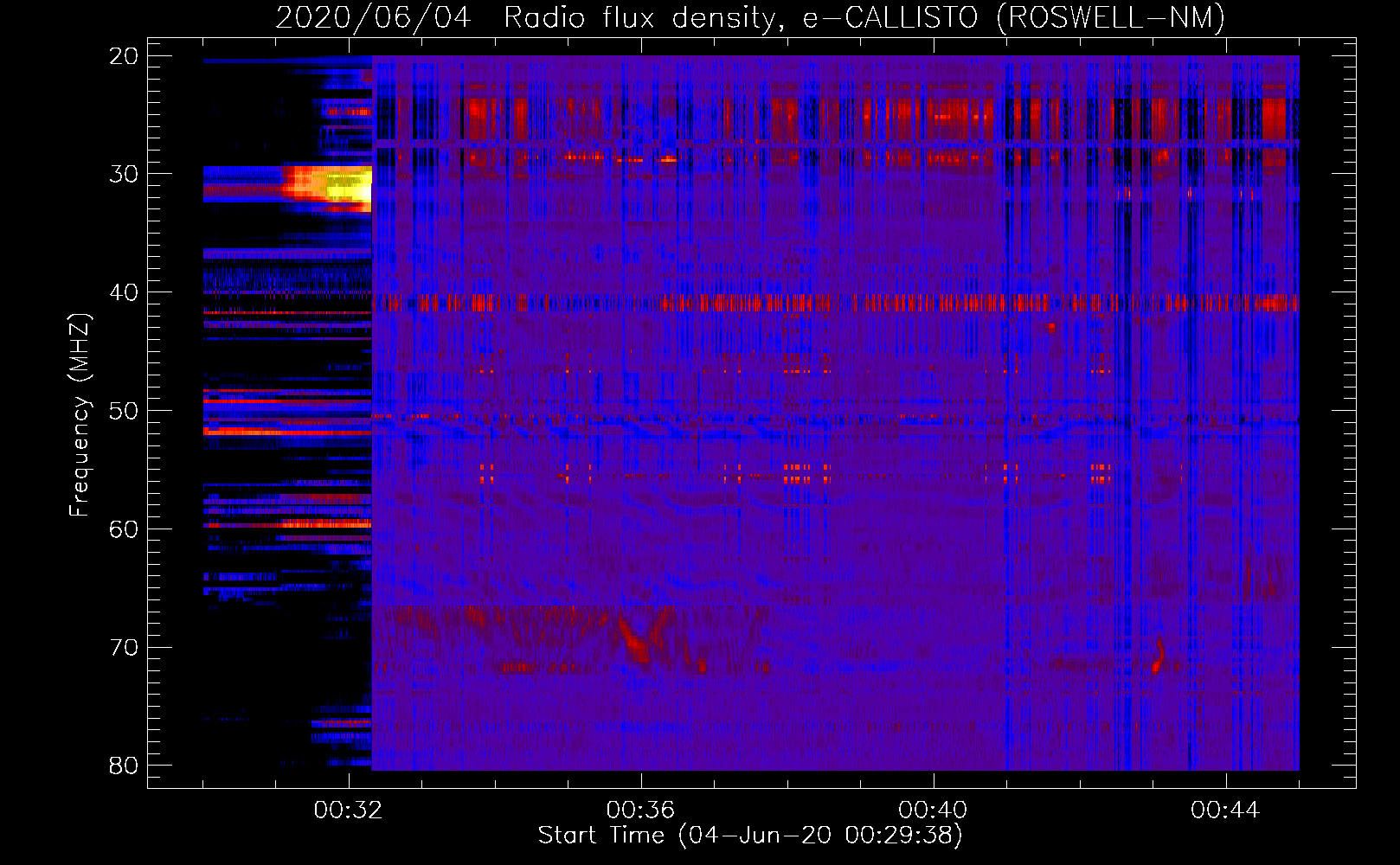Click the 00:36 time tick label
This screenshot has height=865, width=1400.
640,811
